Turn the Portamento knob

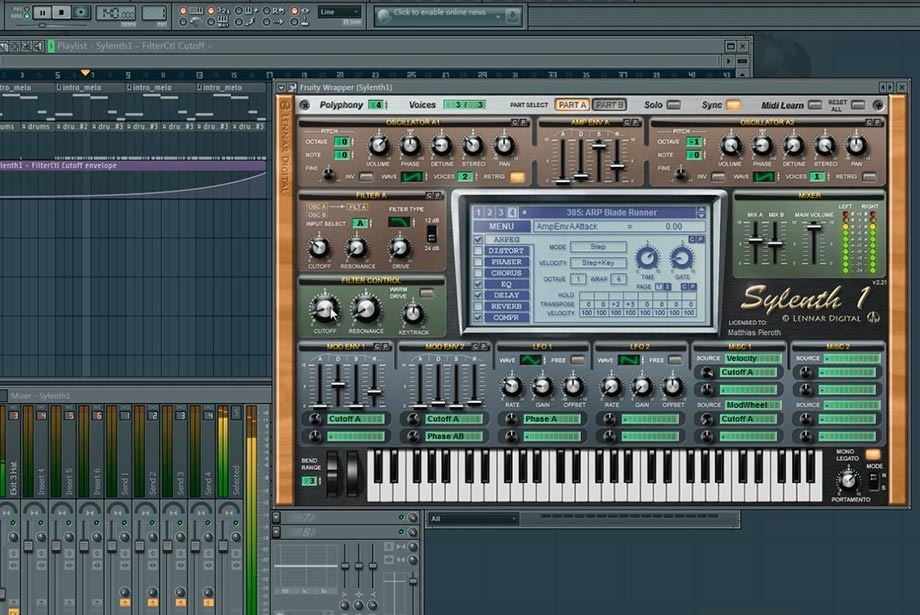(x=848, y=482)
